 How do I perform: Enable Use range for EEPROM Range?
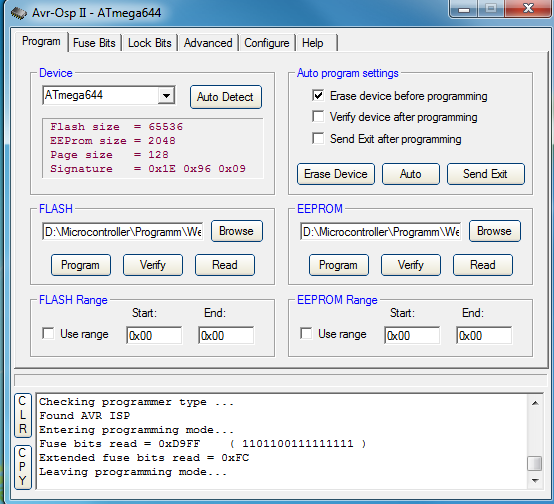click(x=306, y=333)
